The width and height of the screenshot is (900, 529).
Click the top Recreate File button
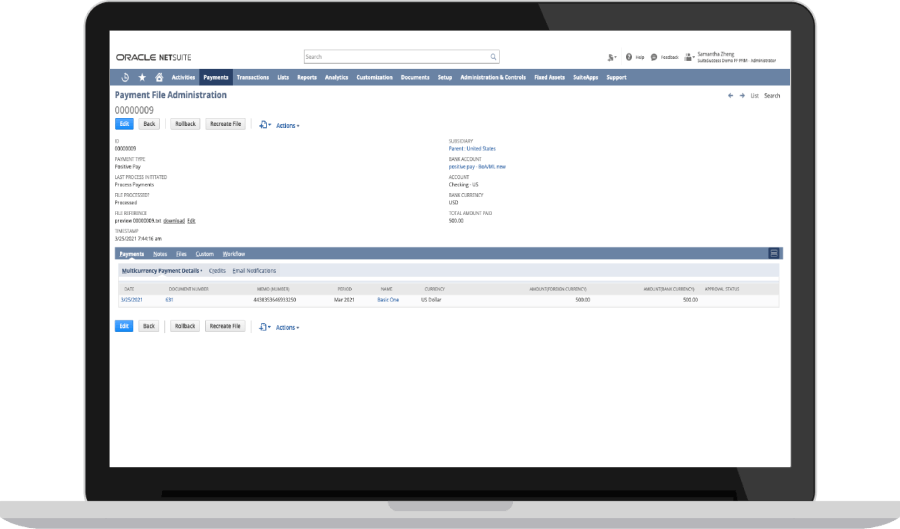[x=226, y=124]
